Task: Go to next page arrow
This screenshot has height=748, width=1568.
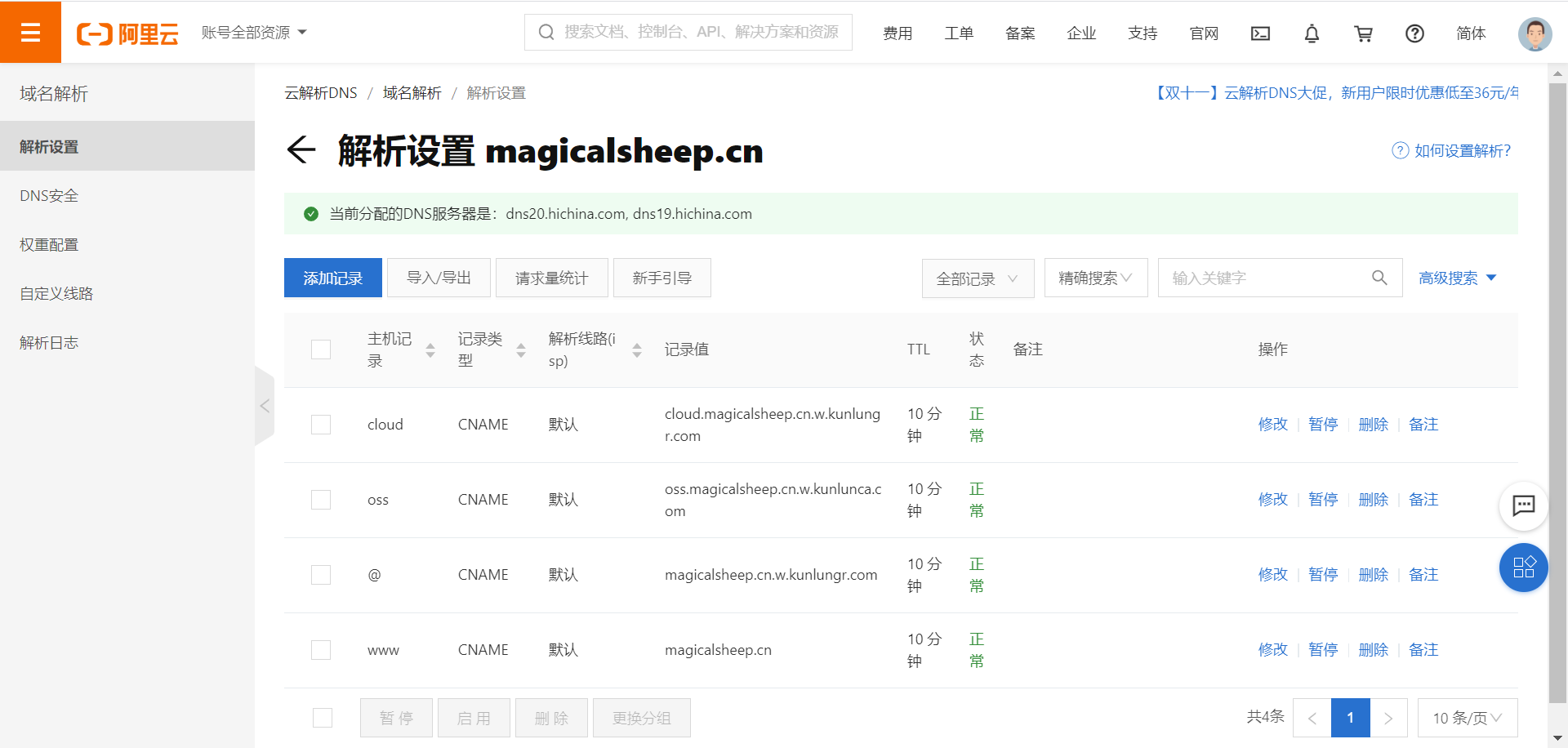Action: coord(1388,718)
